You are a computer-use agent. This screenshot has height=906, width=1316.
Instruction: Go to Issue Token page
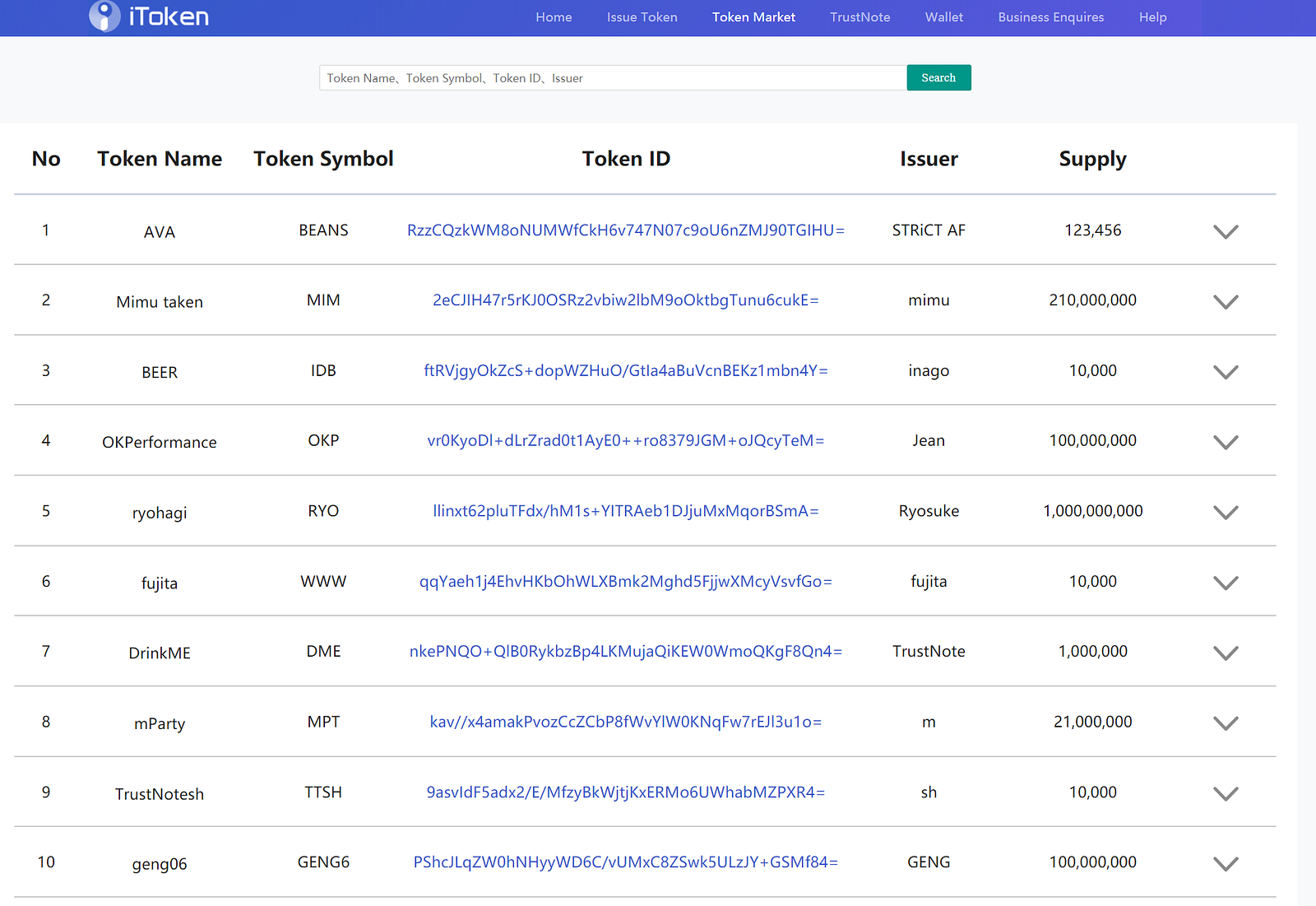click(642, 17)
